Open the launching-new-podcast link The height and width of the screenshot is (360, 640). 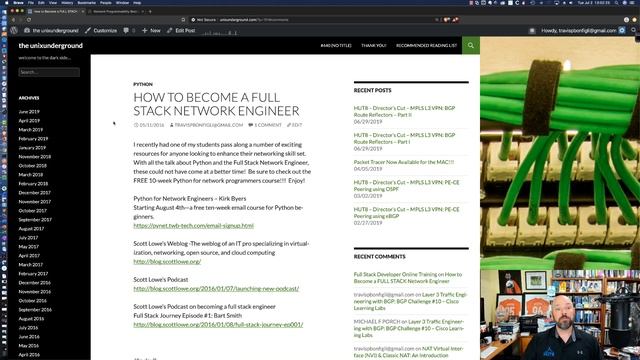click(x=216, y=288)
